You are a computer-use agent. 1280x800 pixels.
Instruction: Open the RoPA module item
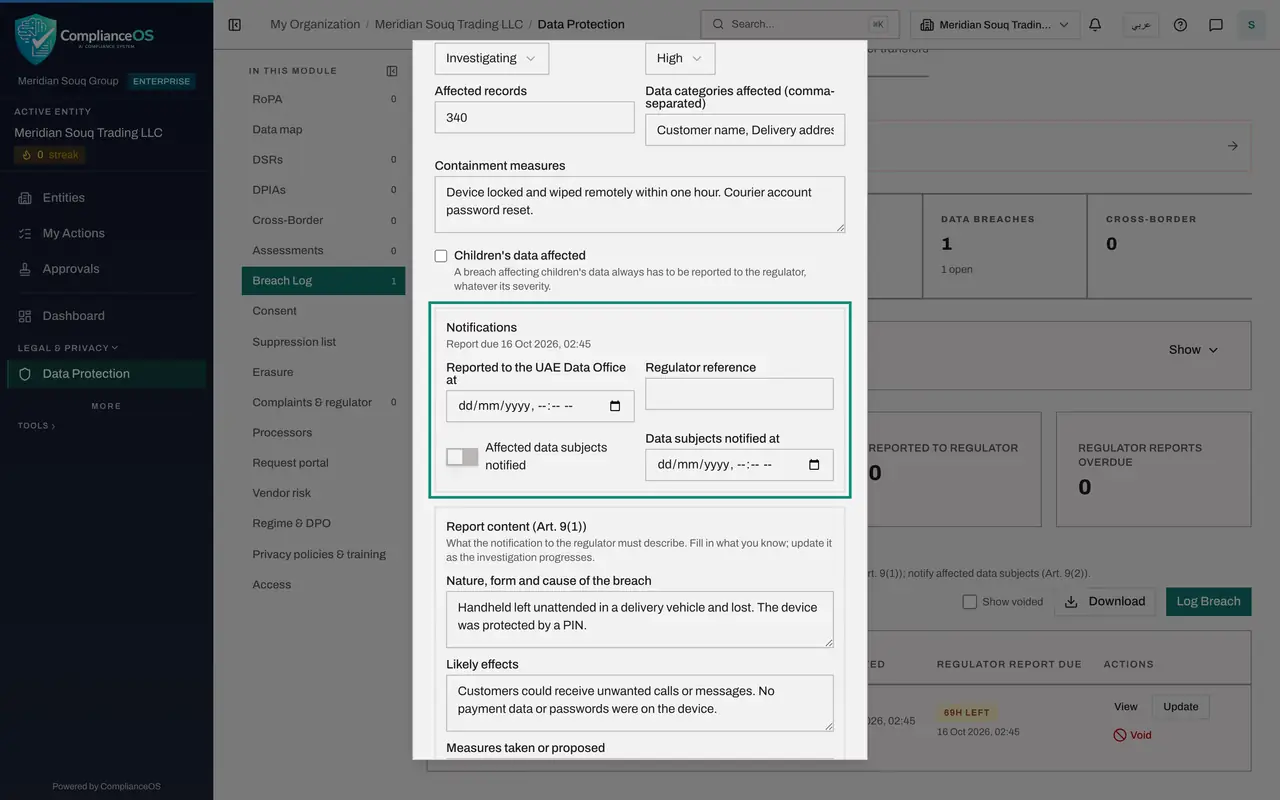click(x=323, y=99)
